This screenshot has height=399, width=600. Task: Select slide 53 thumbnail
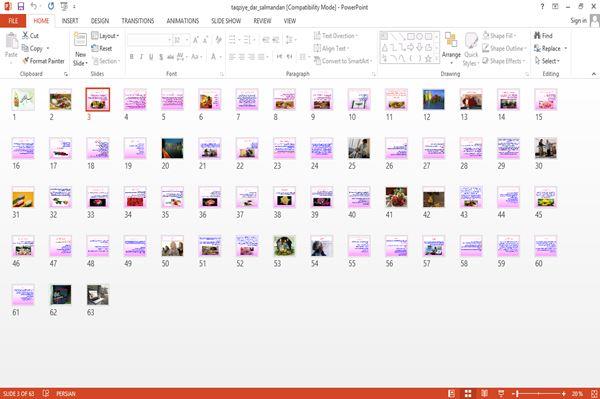click(284, 246)
